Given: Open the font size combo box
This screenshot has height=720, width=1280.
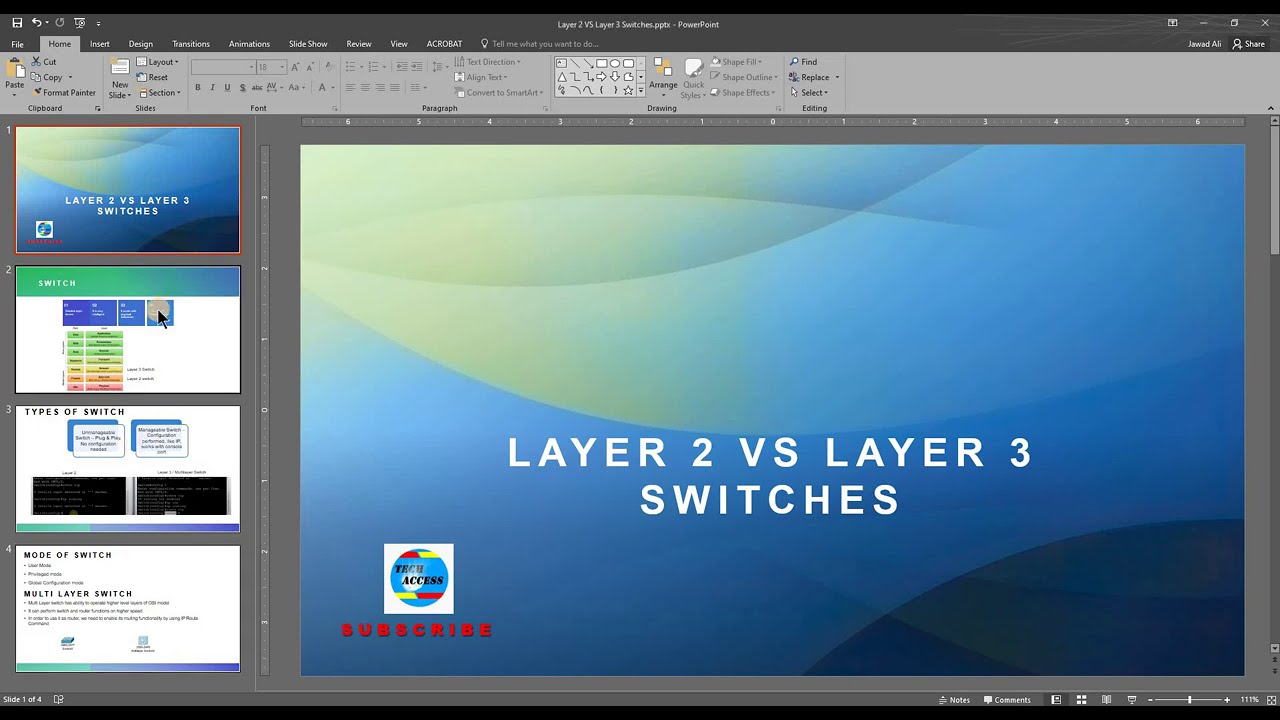Looking at the screenshot, I should point(271,67).
